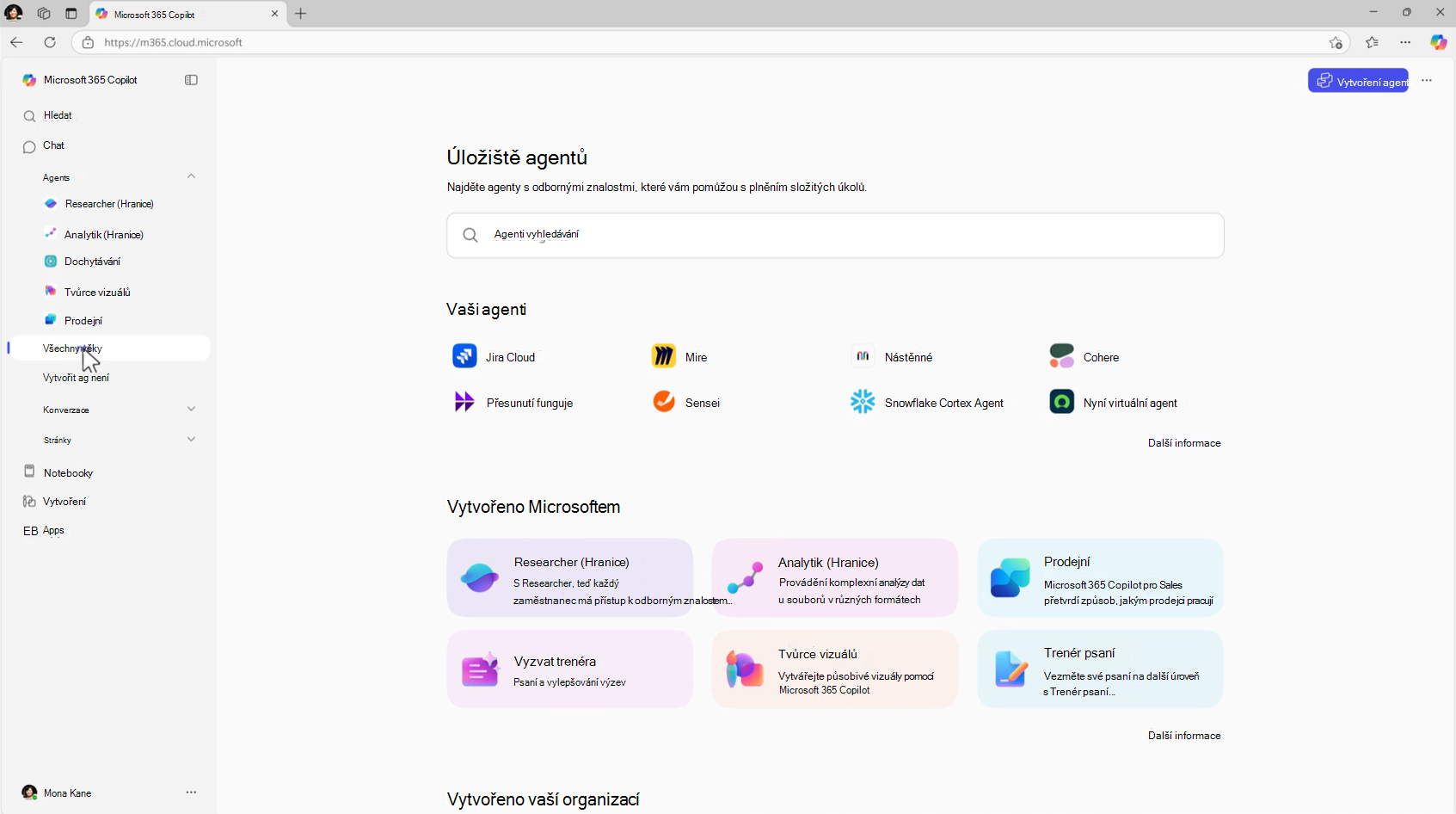Open a new browser tab
Image resolution: width=1456 pixels, height=814 pixels.
pyautogui.click(x=300, y=14)
